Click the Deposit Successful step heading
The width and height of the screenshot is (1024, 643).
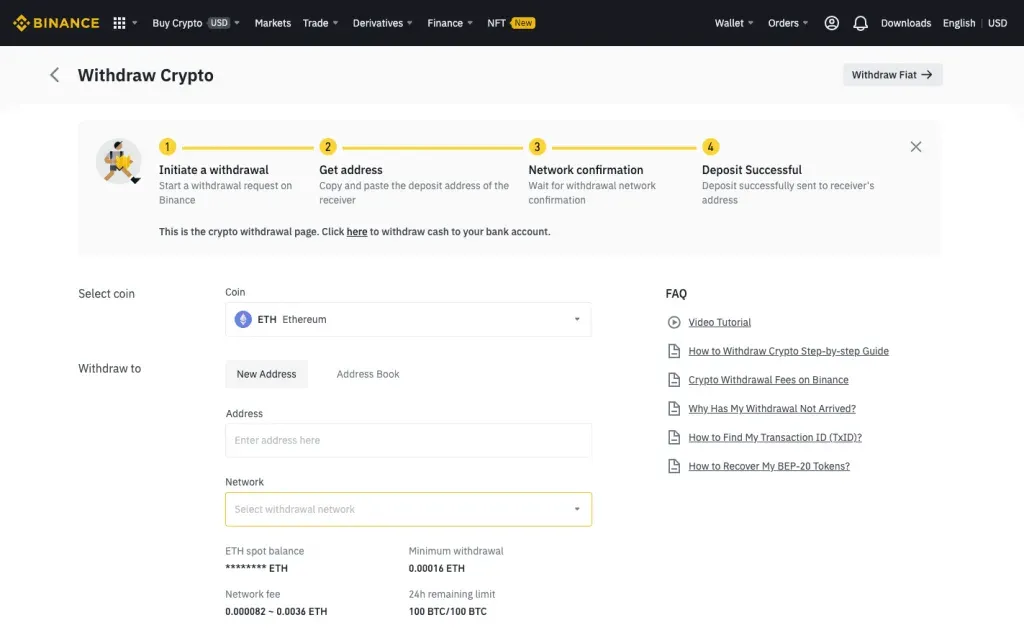coord(752,170)
